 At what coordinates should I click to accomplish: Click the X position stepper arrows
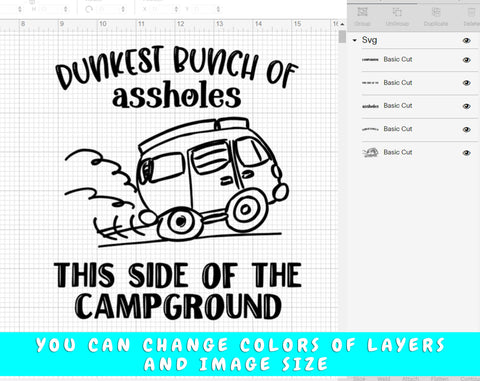176,9
